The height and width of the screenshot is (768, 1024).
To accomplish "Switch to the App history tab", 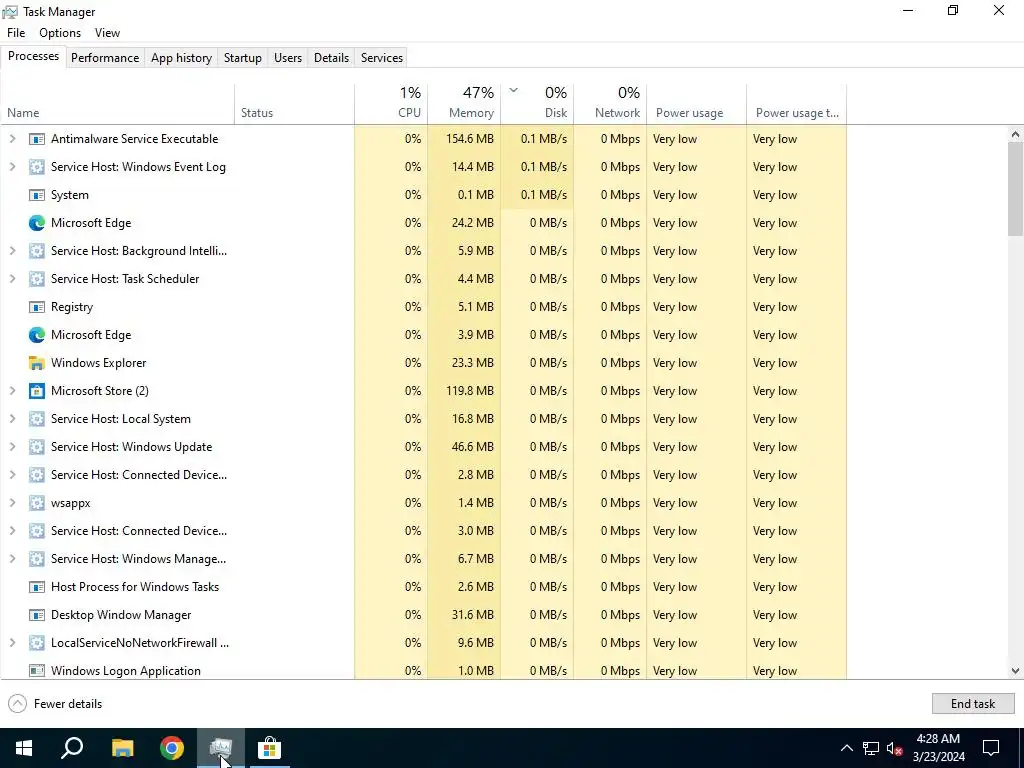I will point(182,57).
